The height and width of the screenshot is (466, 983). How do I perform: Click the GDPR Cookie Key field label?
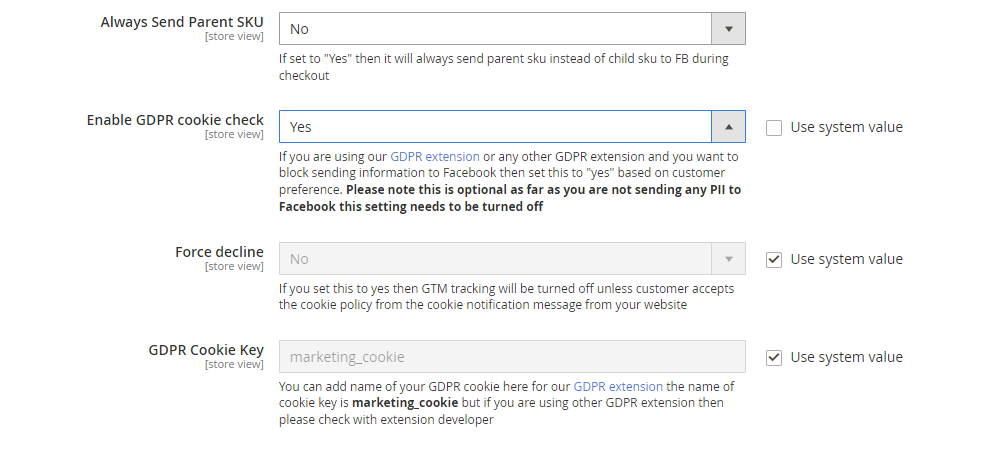[x=206, y=350]
